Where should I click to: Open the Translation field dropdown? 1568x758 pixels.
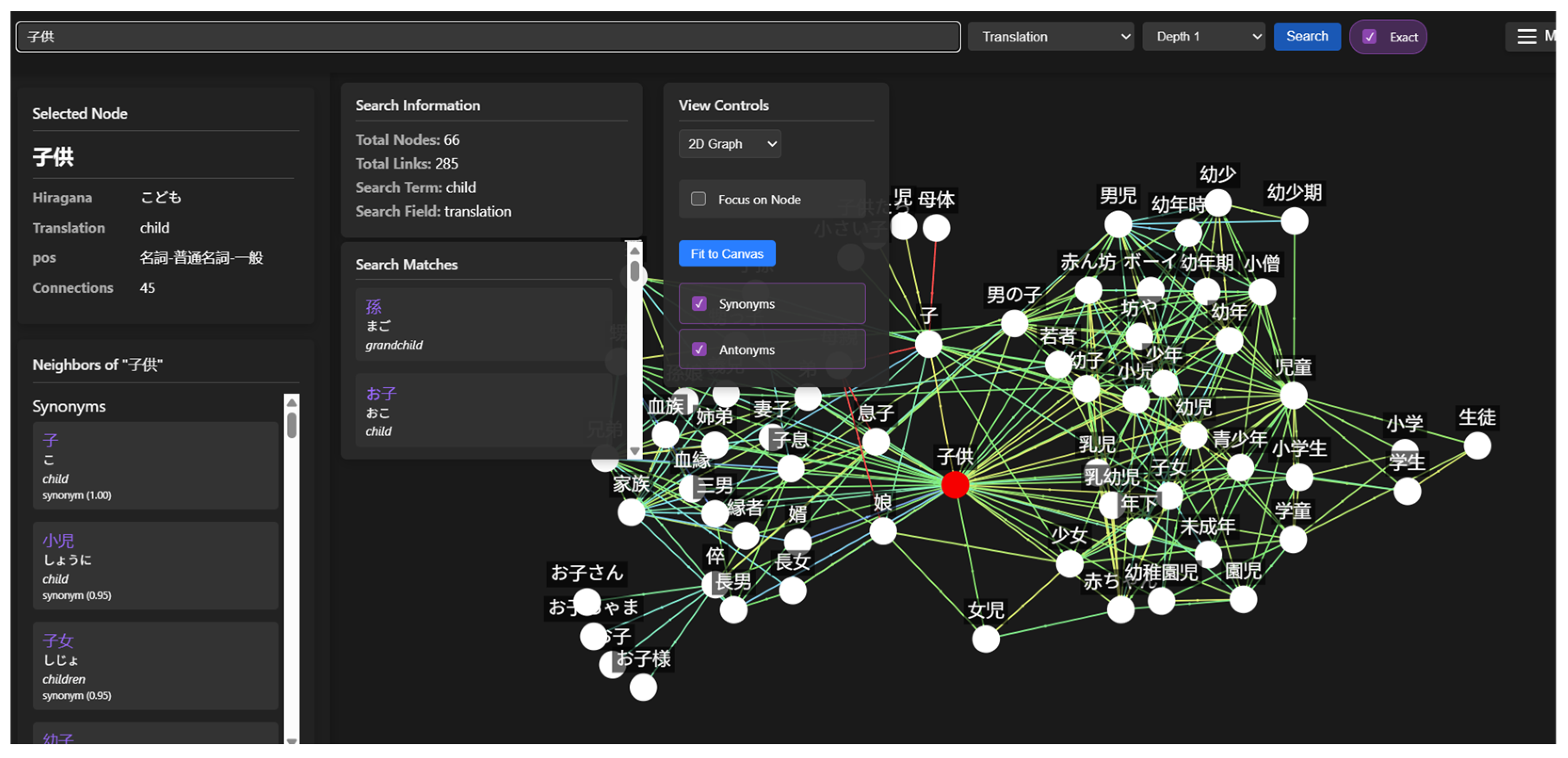click(x=1050, y=37)
